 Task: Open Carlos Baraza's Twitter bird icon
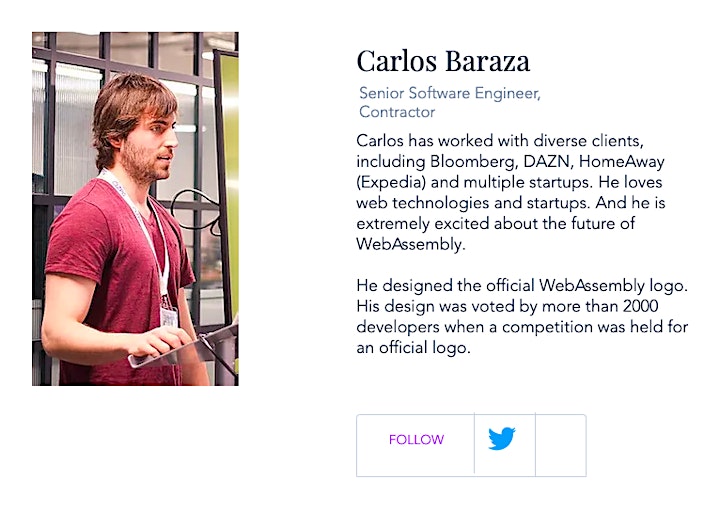click(501, 438)
